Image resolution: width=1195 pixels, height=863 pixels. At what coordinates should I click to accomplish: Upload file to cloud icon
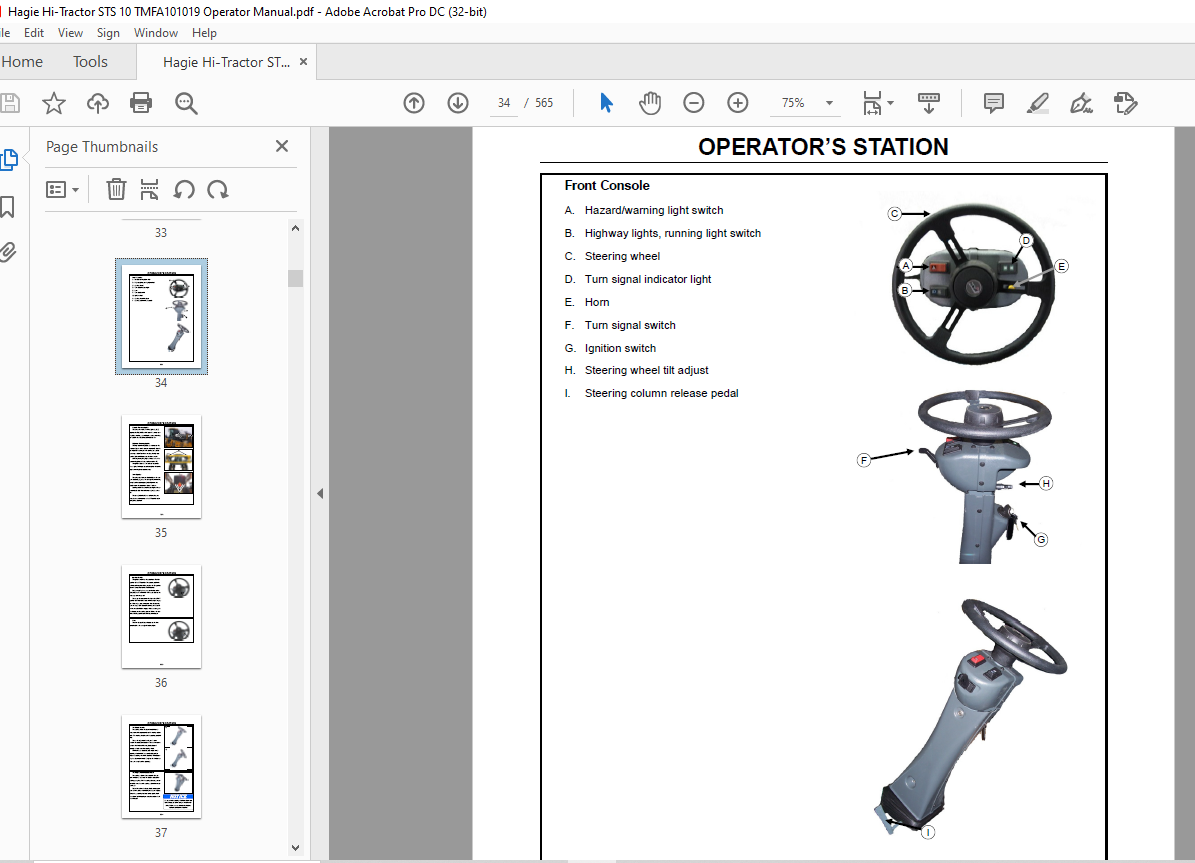point(98,103)
